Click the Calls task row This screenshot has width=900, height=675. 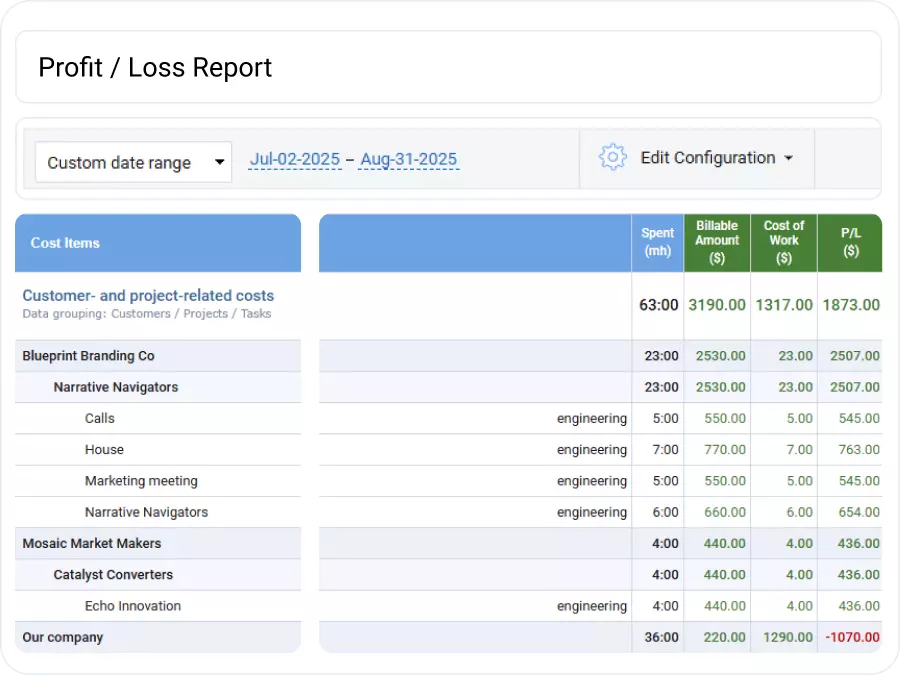tap(98, 418)
